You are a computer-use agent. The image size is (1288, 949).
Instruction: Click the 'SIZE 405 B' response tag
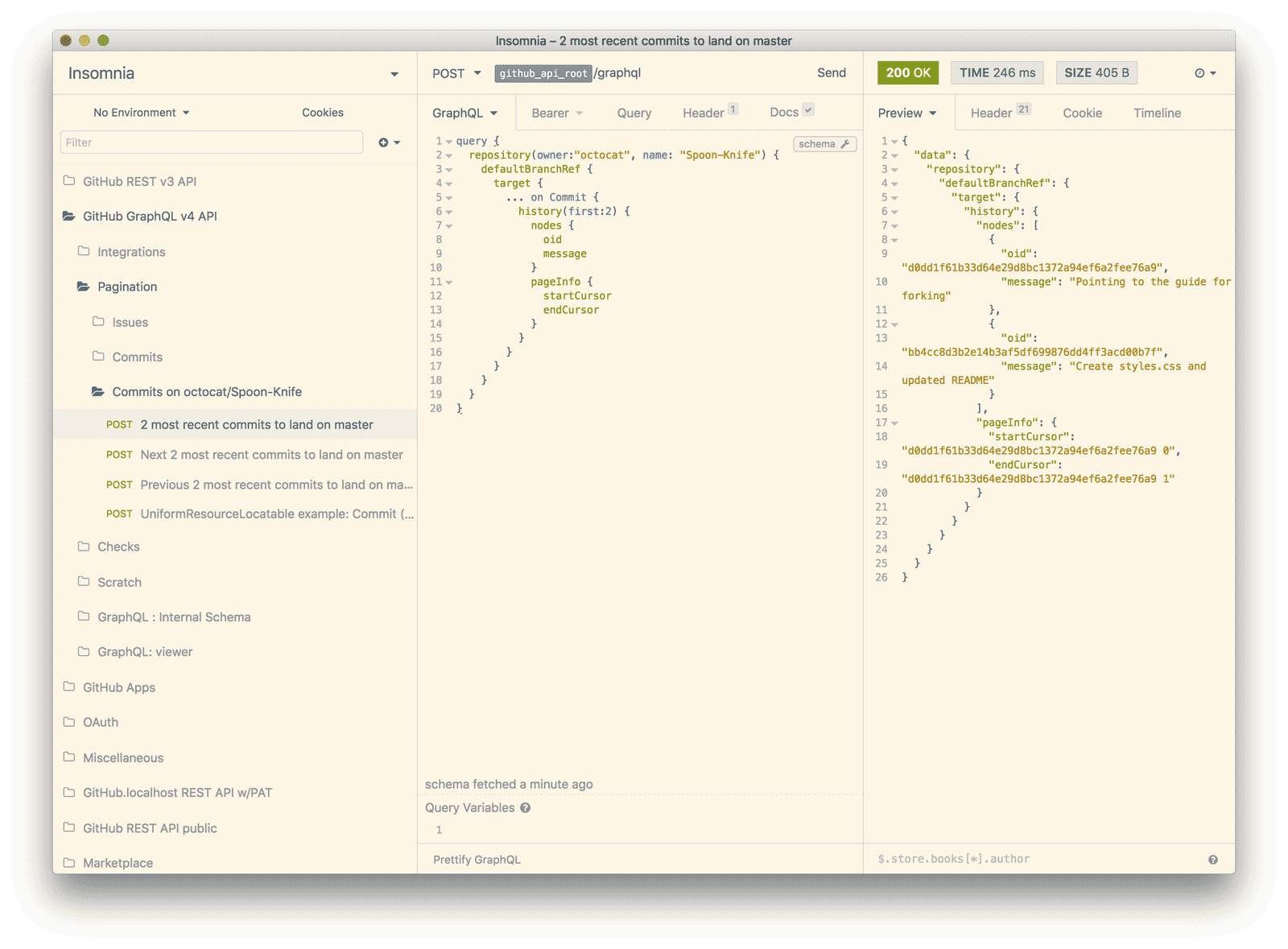click(x=1096, y=73)
